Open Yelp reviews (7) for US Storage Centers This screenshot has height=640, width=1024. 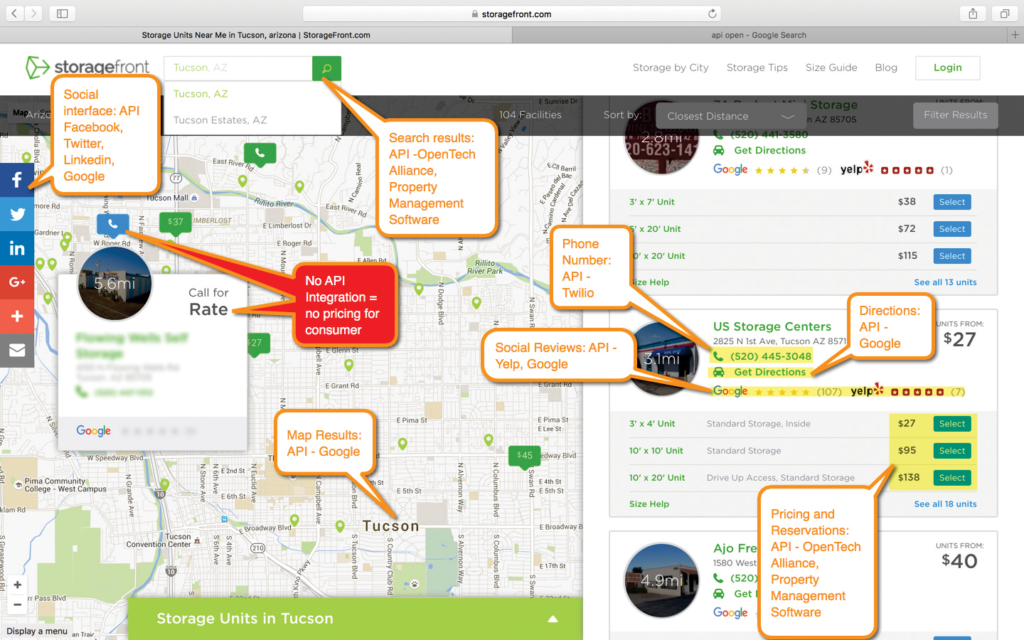coord(907,392)
